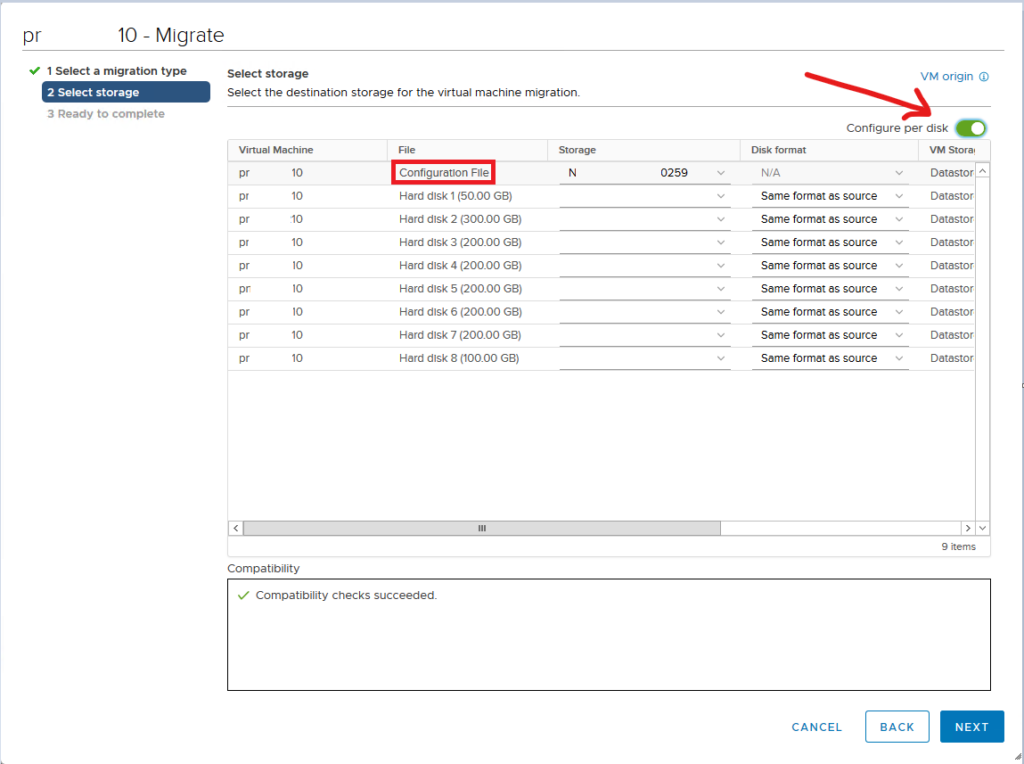Open the Storage dropdown for Configuration File row
Screen dimensions: 1024x764
pos(722,172)
